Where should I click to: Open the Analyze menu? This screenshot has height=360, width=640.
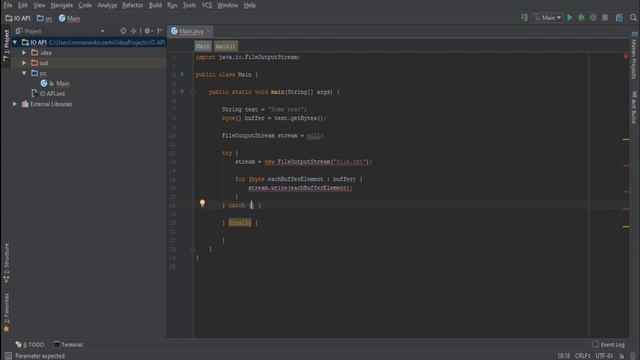(107, 5)
